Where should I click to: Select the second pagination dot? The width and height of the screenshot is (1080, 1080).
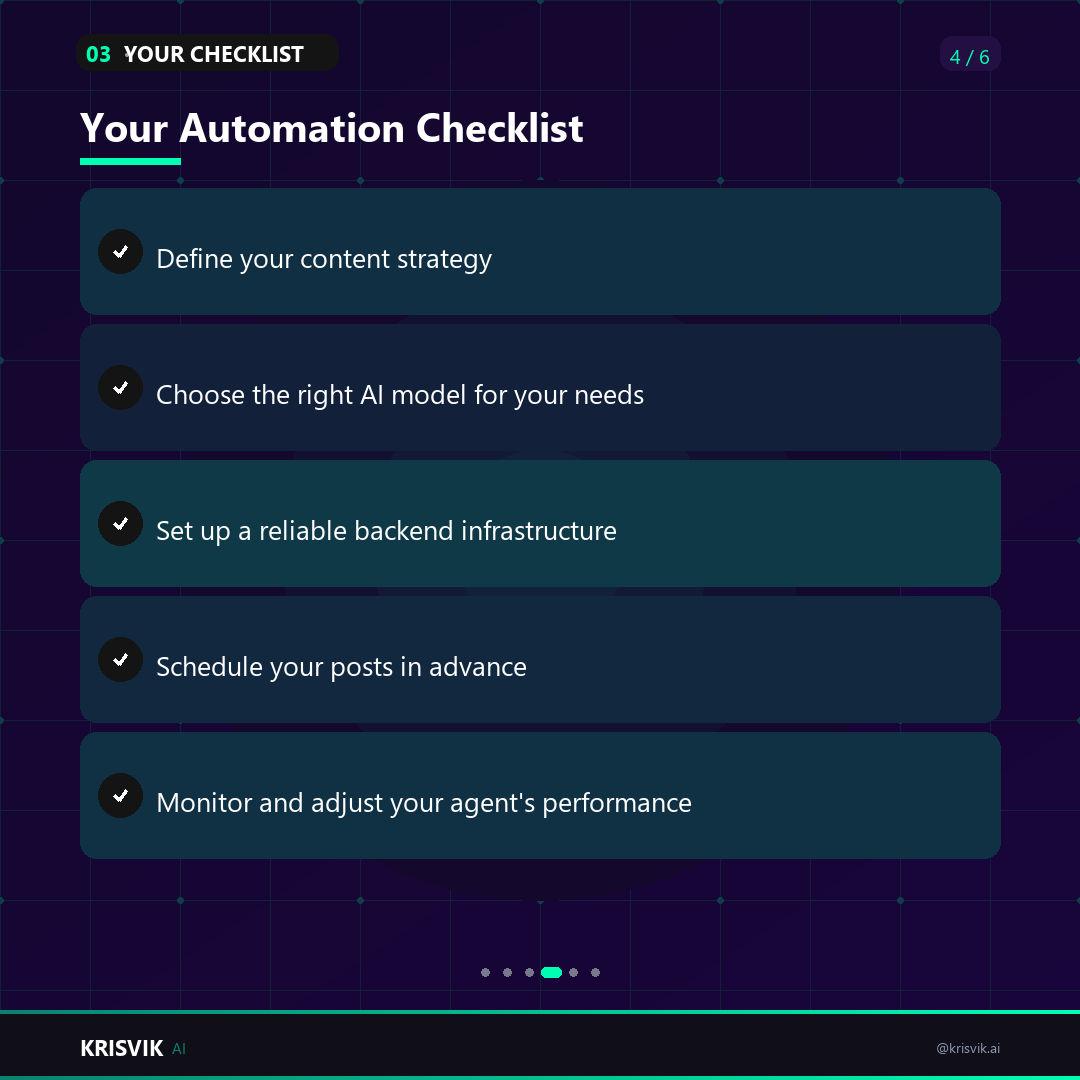pos(508,973)
